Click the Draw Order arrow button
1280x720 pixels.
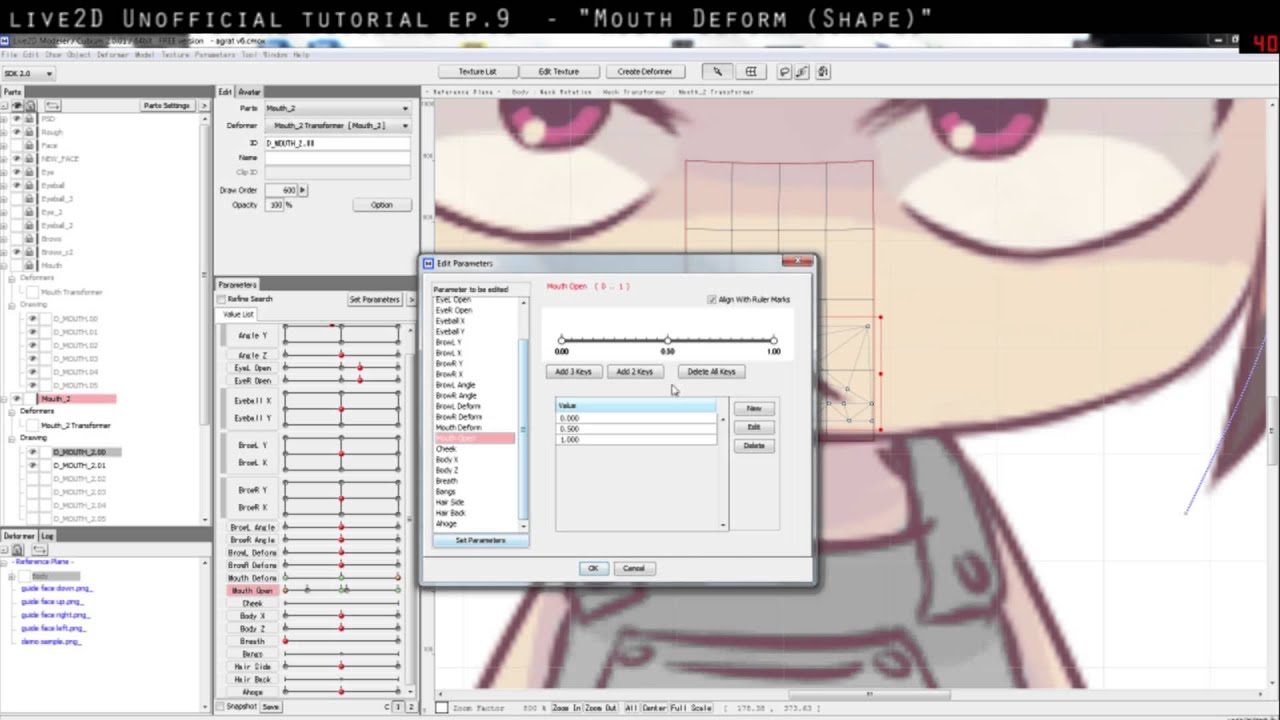tap(303, 190)
